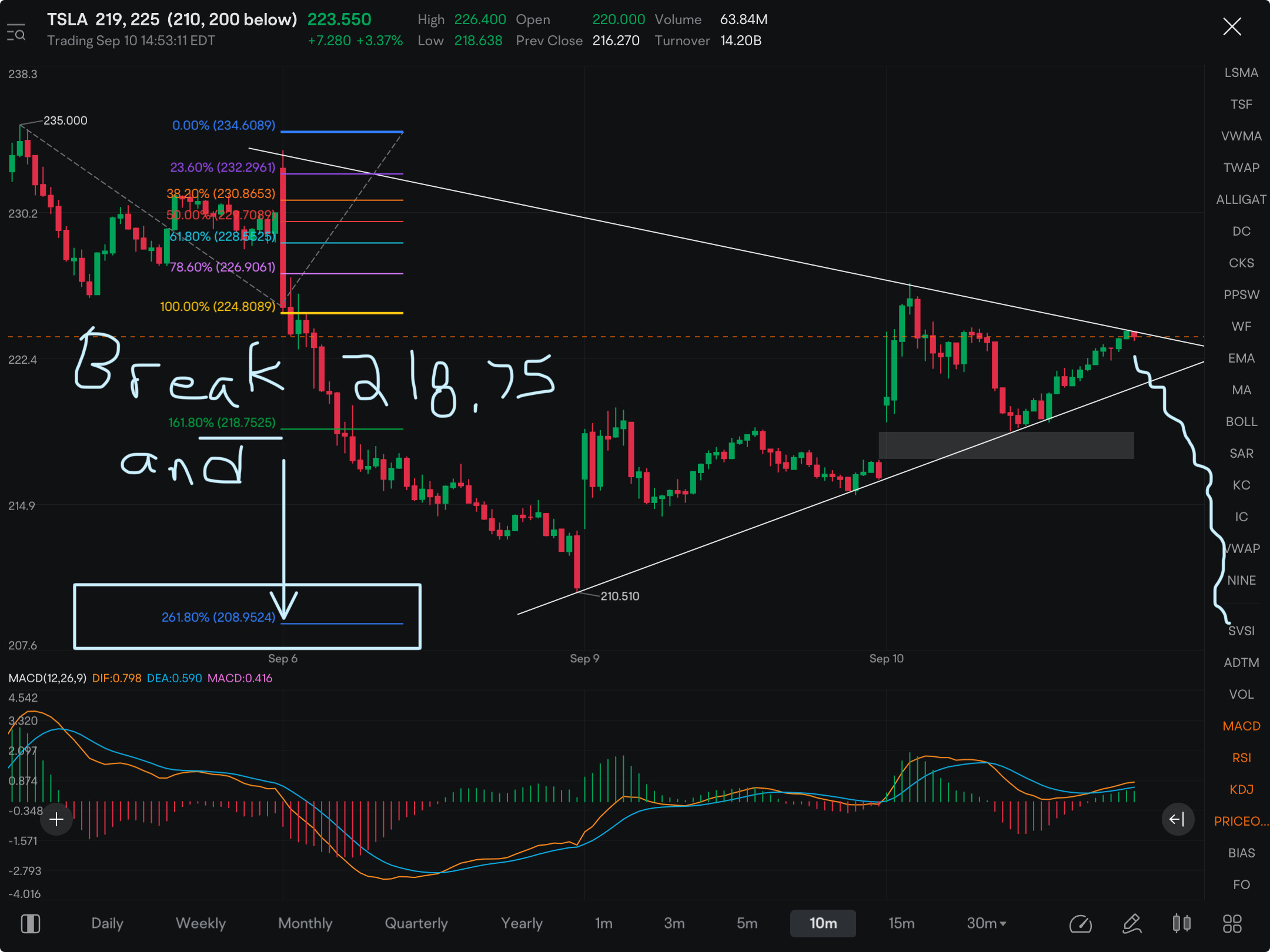Click the Sep 6 date axis label
Image resolution: width=1270 pixels, height=952 pixels.
coord(283,659)
